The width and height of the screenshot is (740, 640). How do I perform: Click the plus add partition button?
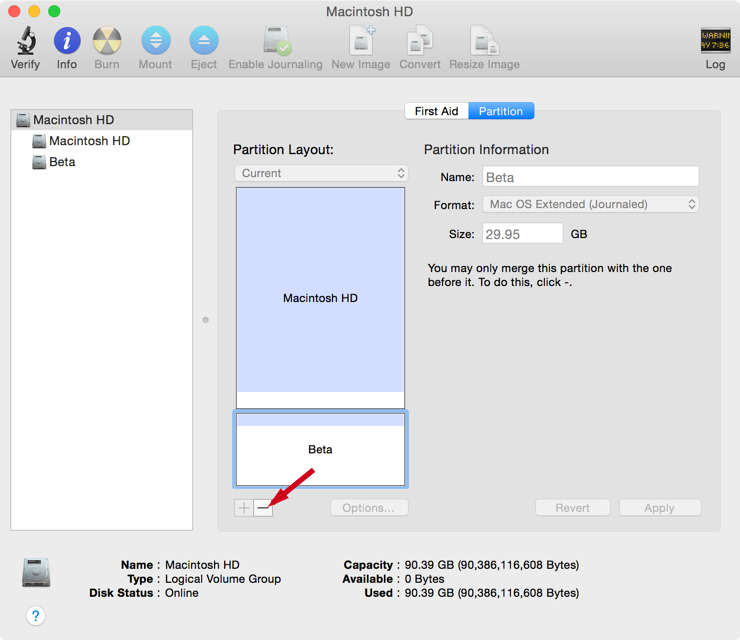coord(244,508)
